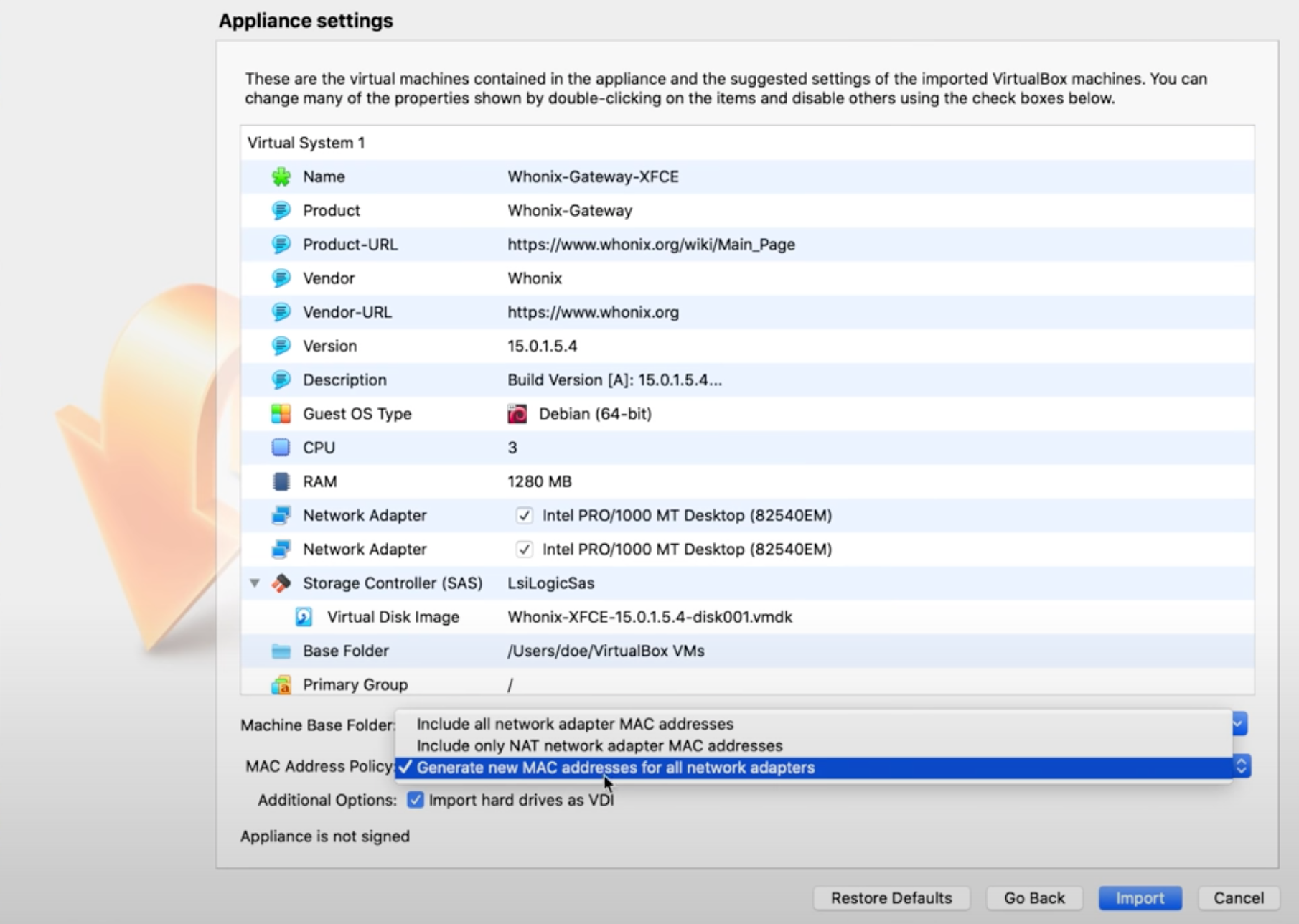Screen dimensions: 1299x924
Task: Click the Description row bubble icon
Action: (281, 379)
